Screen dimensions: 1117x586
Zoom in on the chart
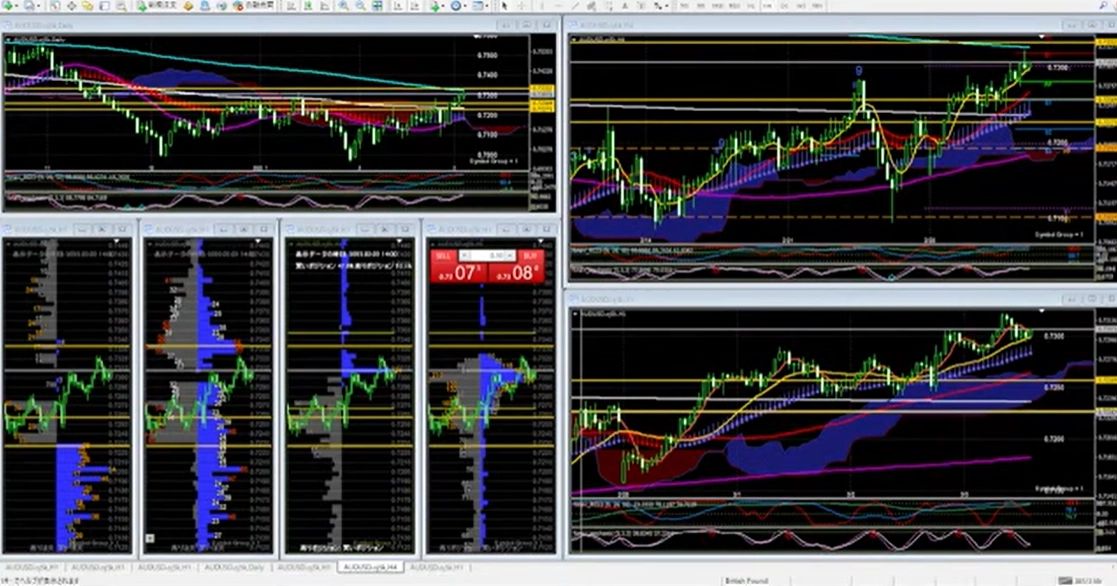(343, 6)
